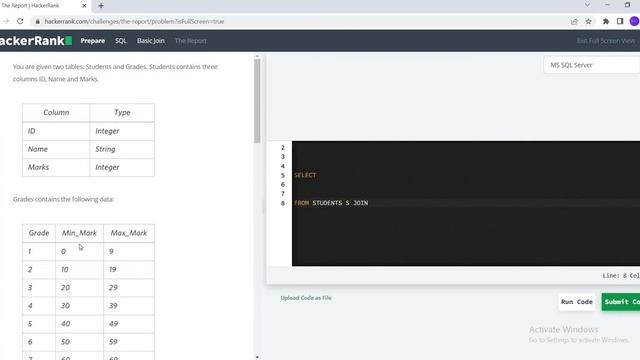Click the scrollbar down arrow
The height and width of the screenshot is (360, 640).
257,357
